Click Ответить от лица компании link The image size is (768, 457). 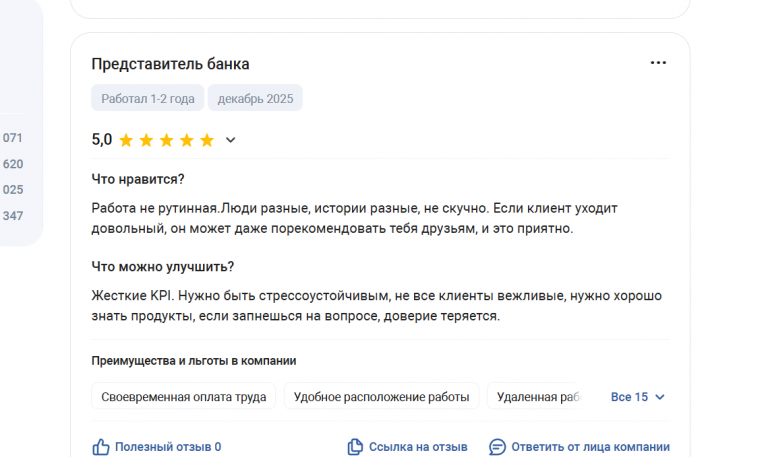590,447
